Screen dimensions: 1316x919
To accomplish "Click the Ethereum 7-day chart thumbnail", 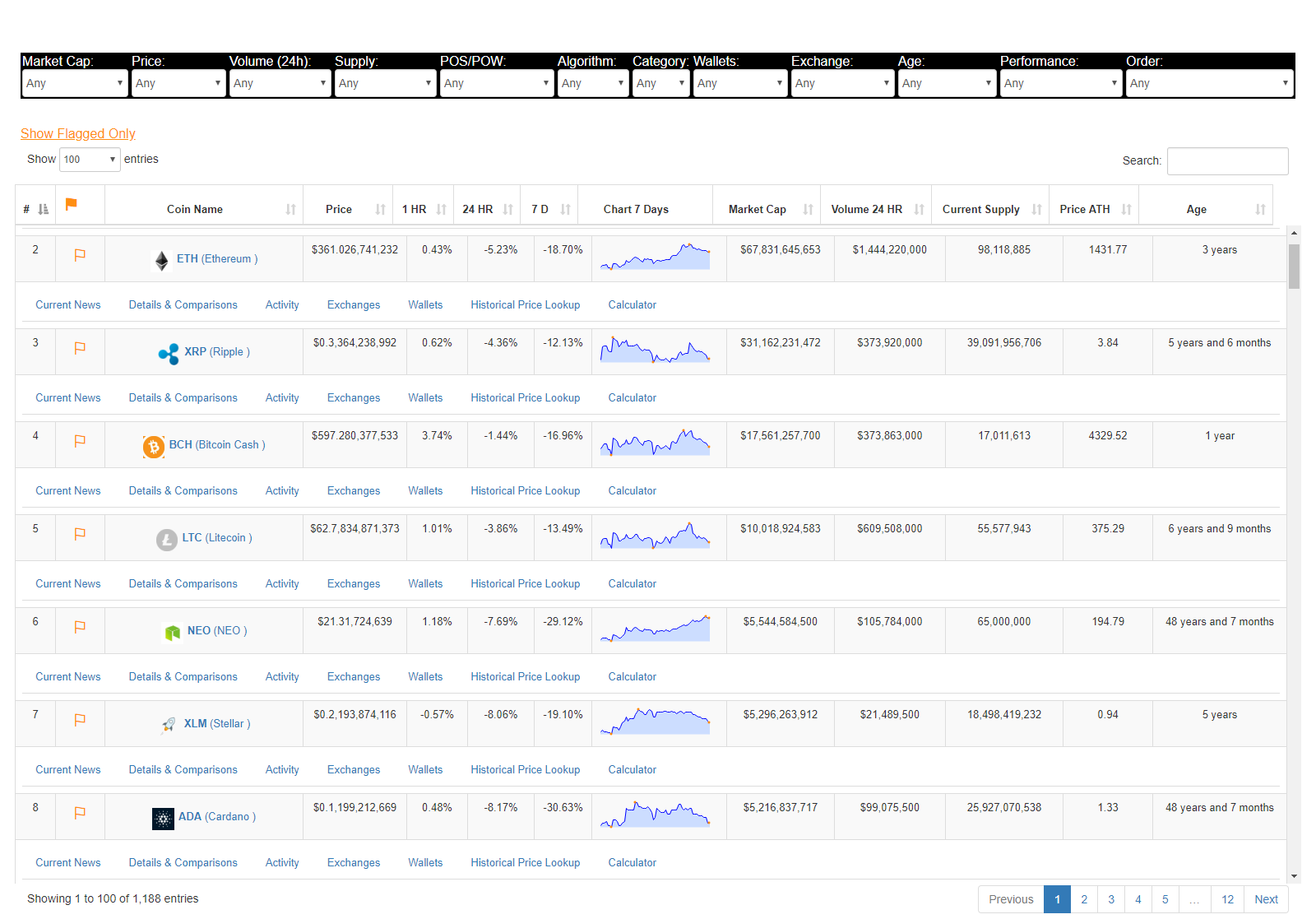I will (x=656, y=257).
